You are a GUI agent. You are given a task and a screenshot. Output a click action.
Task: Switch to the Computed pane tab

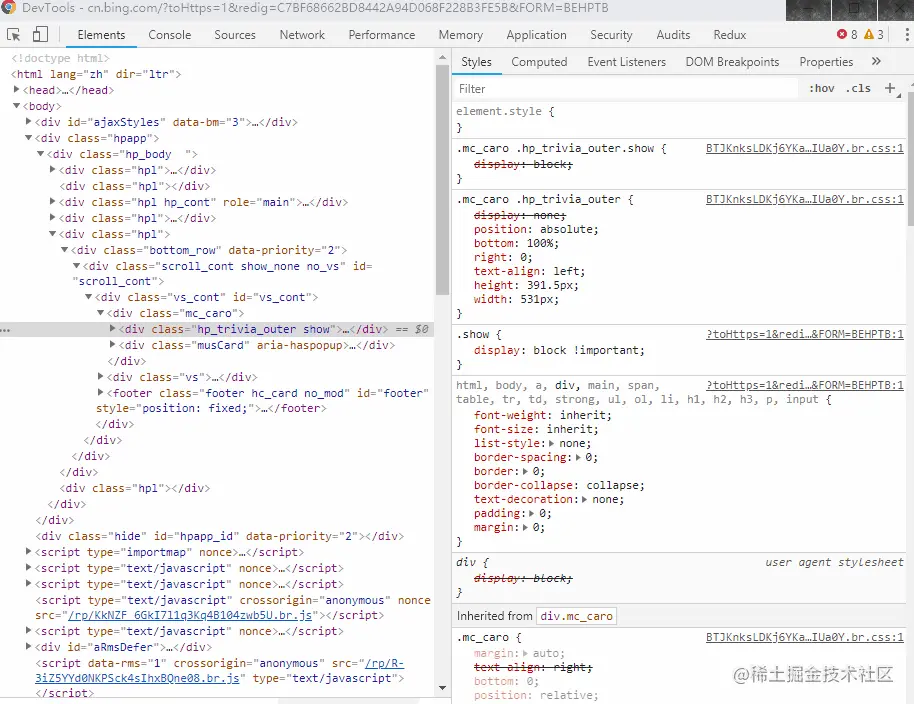tap(539, 62)
